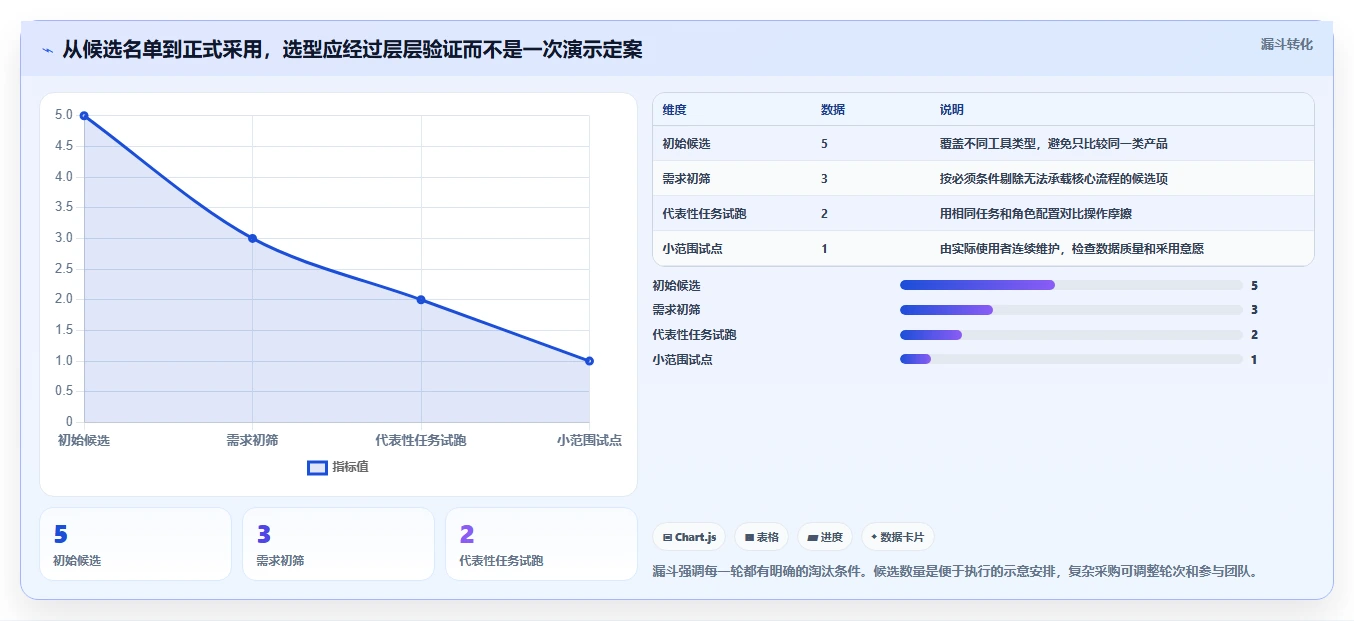The image size is (1354, 621).
Task: Click the 需求初筛 table row cell
Action: [686, 179]
